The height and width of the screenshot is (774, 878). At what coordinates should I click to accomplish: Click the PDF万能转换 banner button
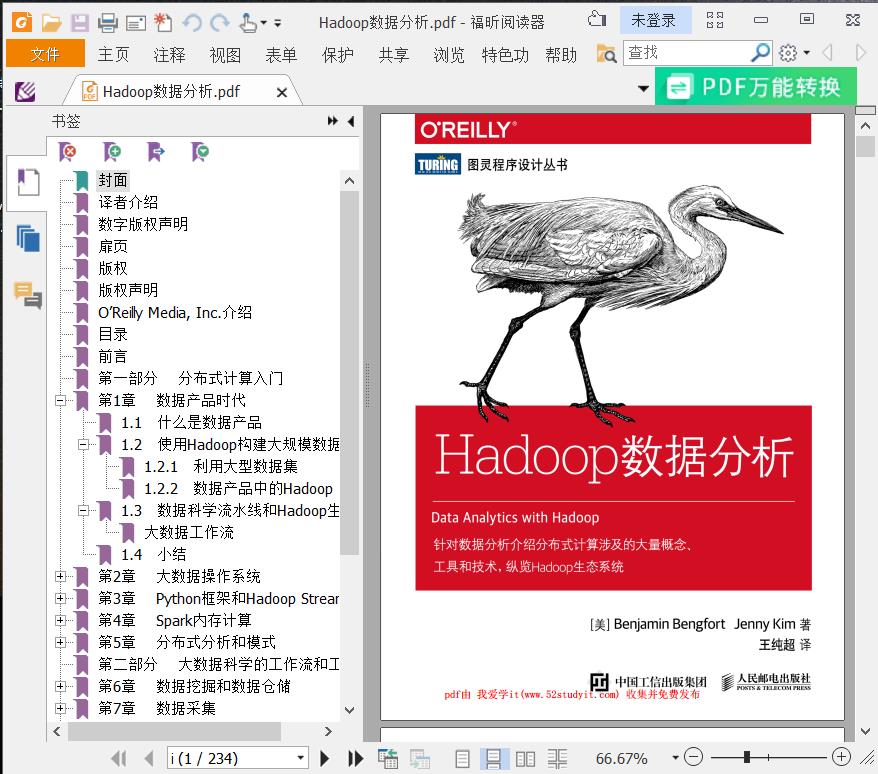pyautogui.click(x=755, y=87)
